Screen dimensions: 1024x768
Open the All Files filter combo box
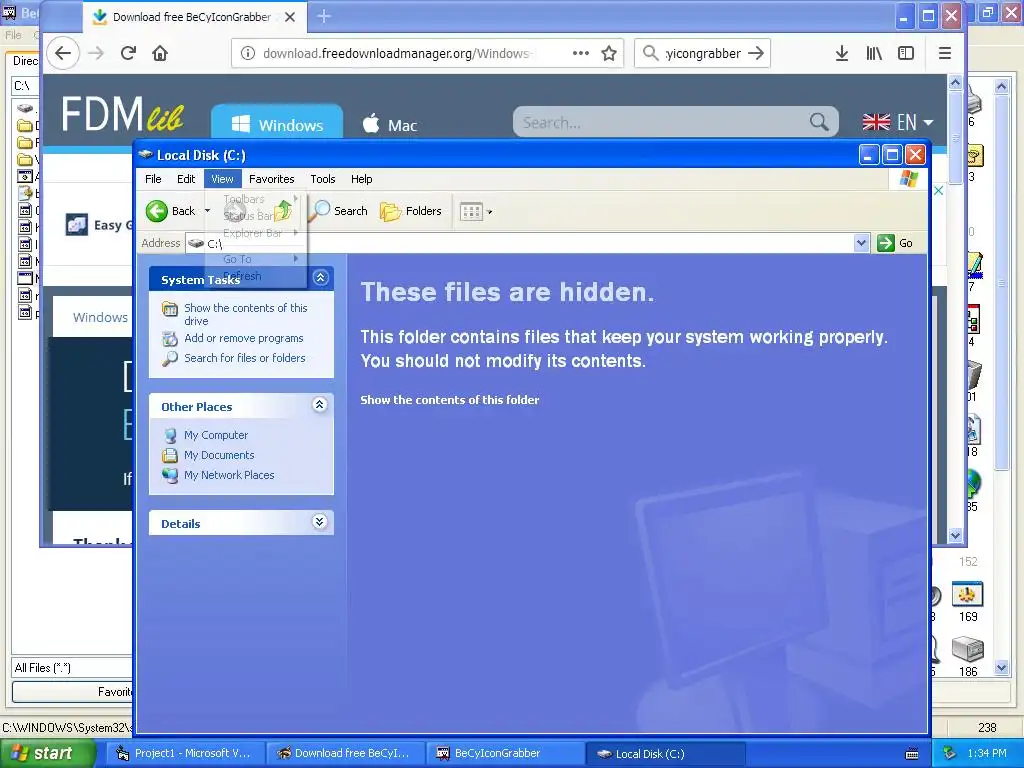72,667
